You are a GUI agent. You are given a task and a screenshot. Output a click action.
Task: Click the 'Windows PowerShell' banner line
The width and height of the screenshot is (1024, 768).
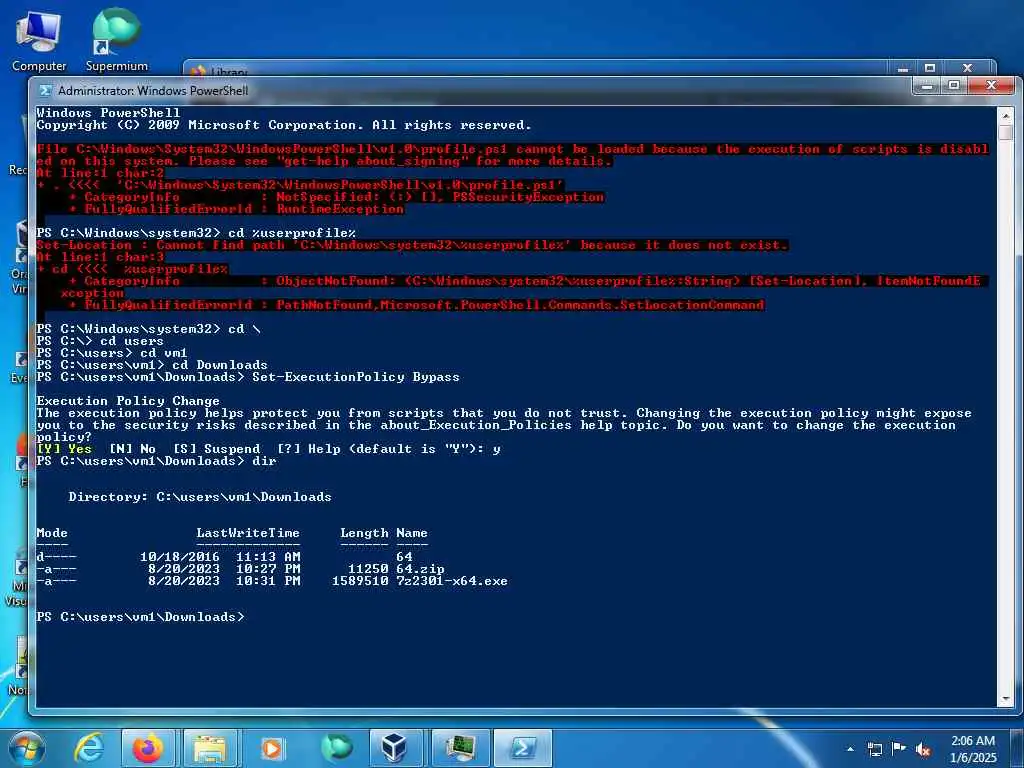[x=108, y=112]
